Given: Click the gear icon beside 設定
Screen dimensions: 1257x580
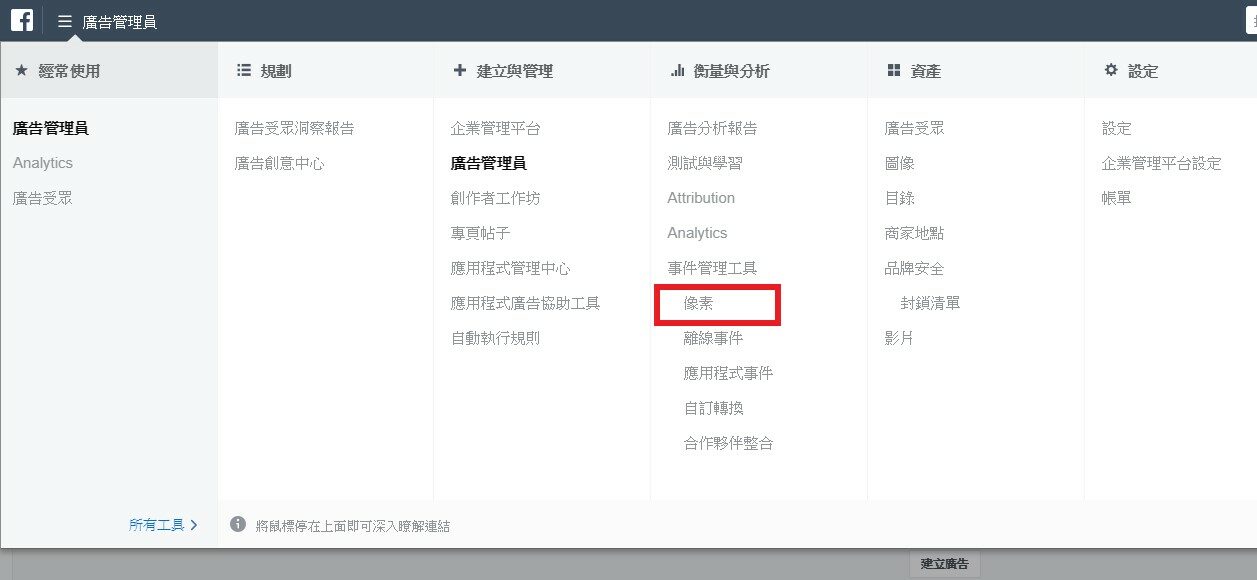Looking at the screenshot, I should (1111, 71).
